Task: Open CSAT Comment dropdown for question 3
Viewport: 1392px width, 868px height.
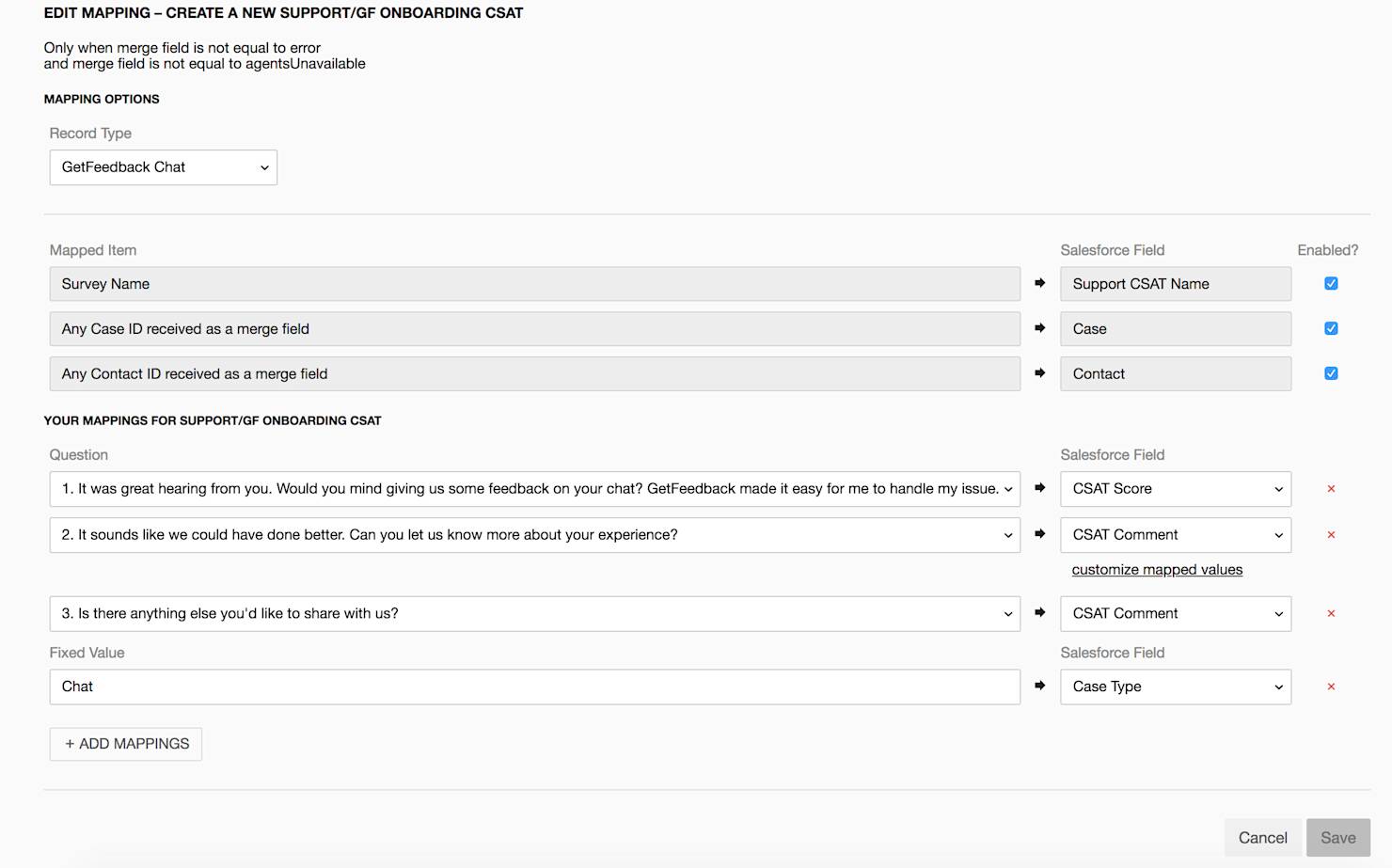Action: 1176,614
